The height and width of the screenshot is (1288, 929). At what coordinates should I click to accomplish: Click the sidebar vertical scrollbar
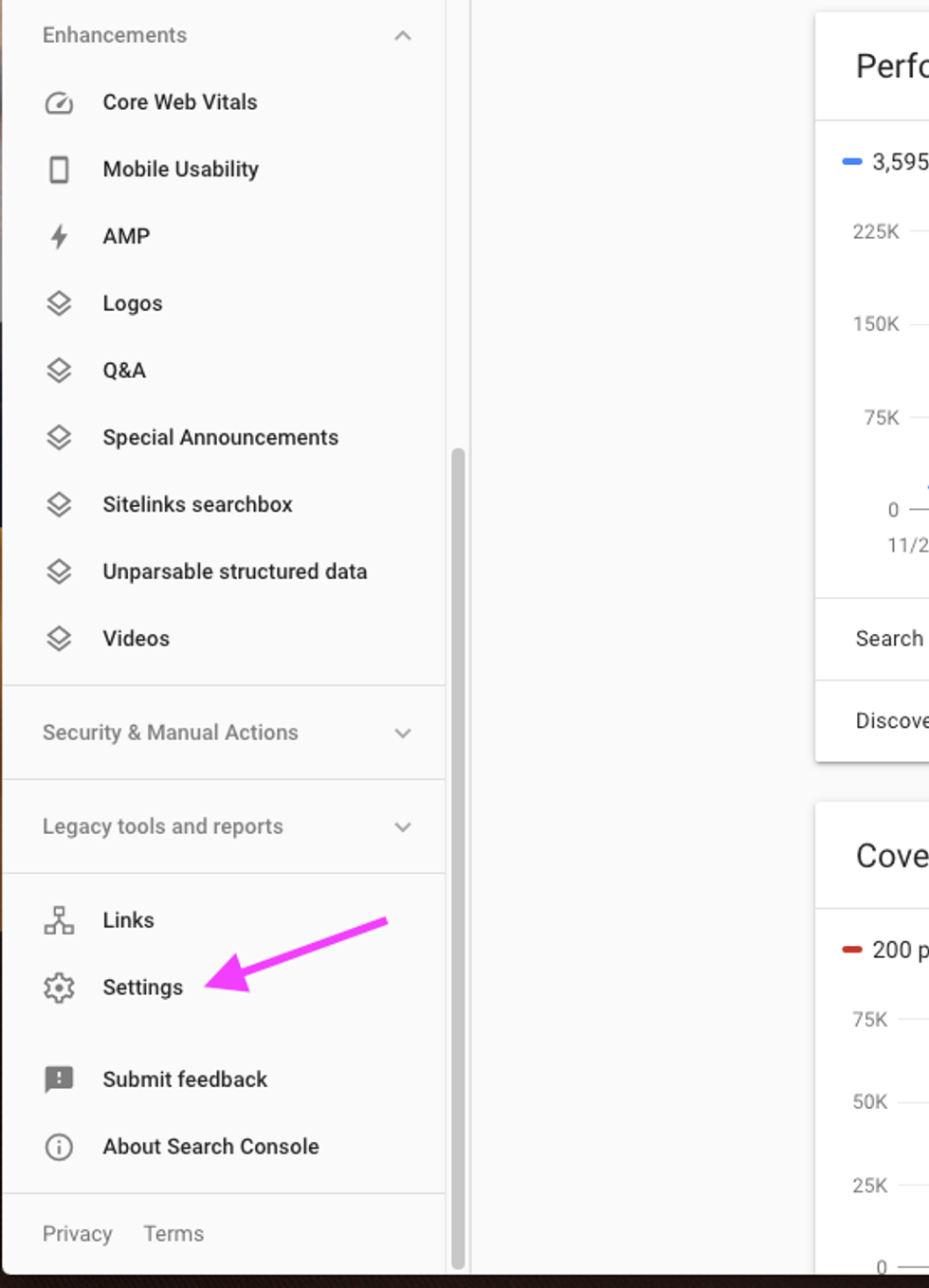[x=458, y=853]
